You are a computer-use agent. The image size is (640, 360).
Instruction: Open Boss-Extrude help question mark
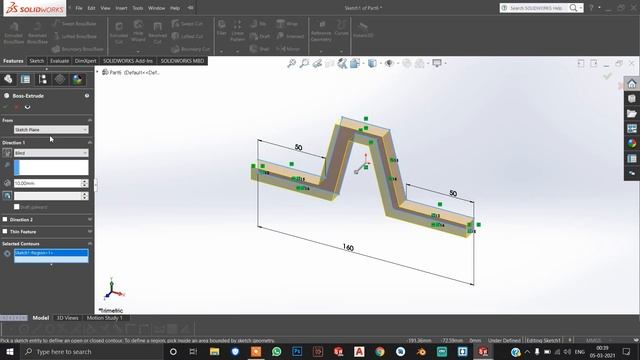coord(87,96)
